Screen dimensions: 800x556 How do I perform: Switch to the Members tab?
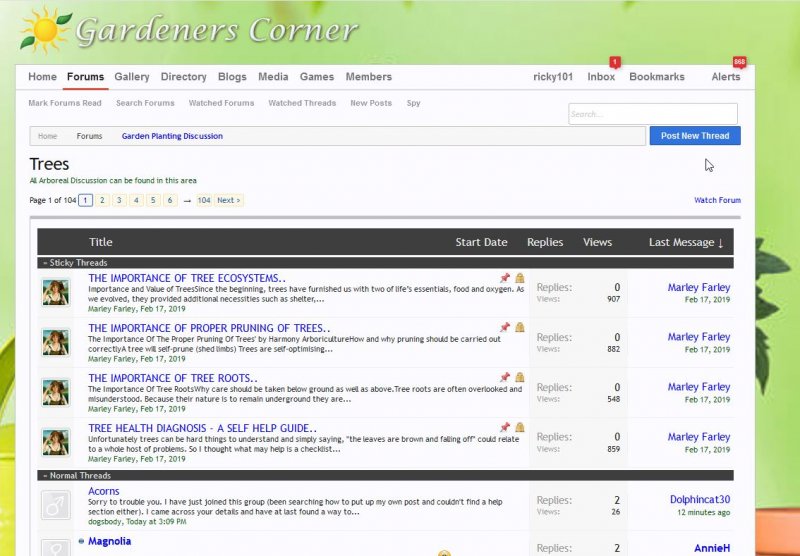369,77
